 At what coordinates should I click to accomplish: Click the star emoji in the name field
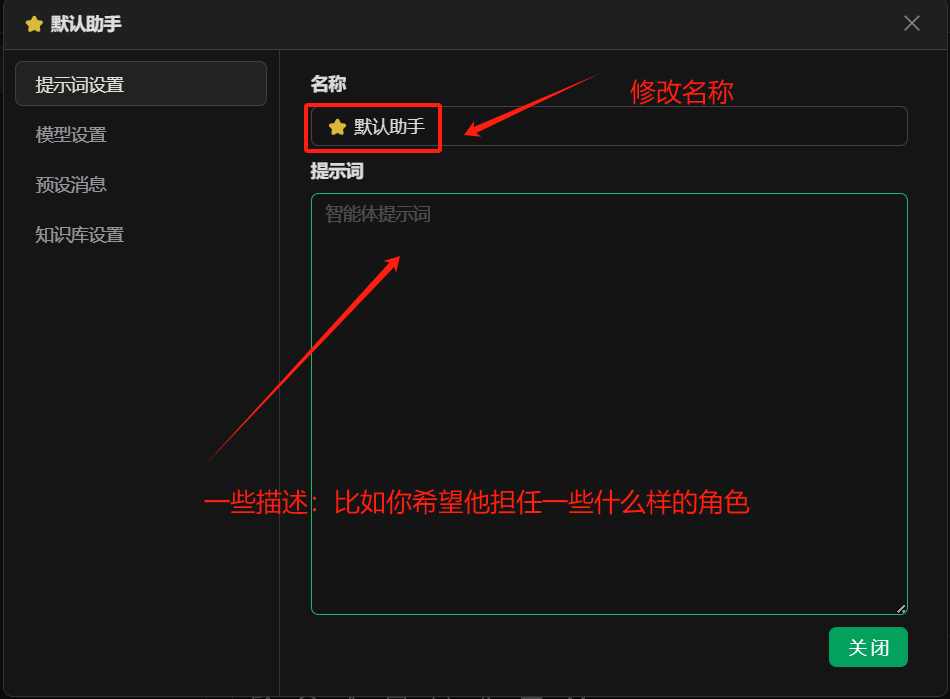click(x=338, y=127)
